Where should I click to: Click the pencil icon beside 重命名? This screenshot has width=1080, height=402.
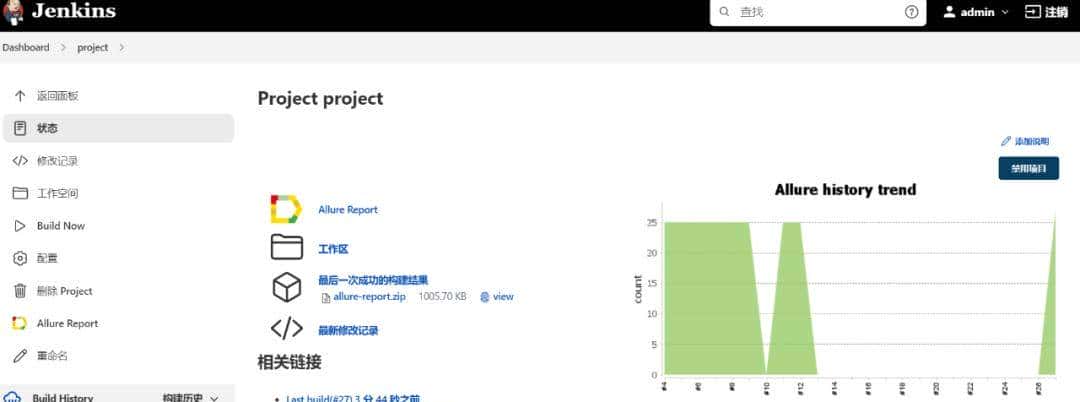pos(20,356)
